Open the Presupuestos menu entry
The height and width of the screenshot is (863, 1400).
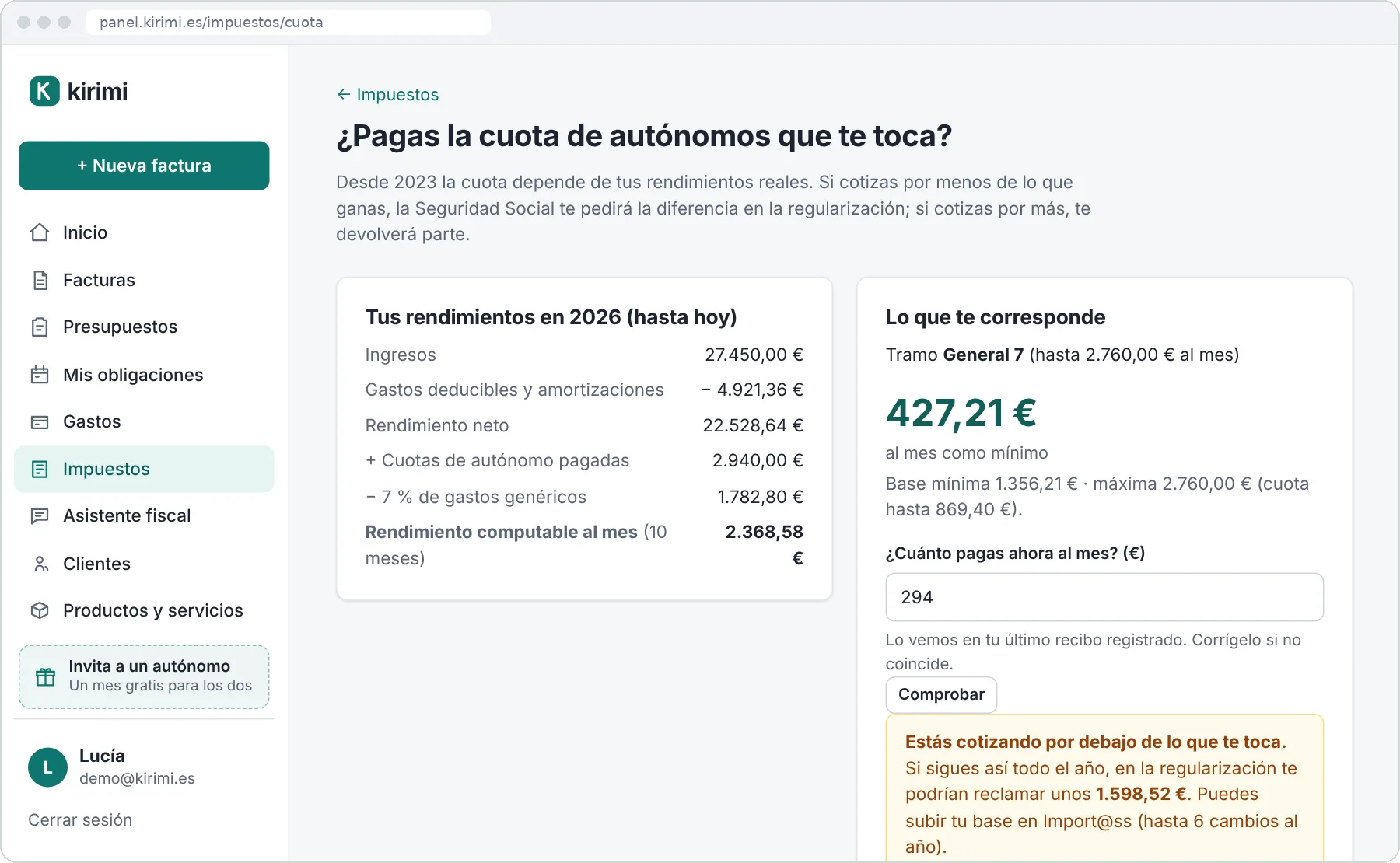point(144,327)
